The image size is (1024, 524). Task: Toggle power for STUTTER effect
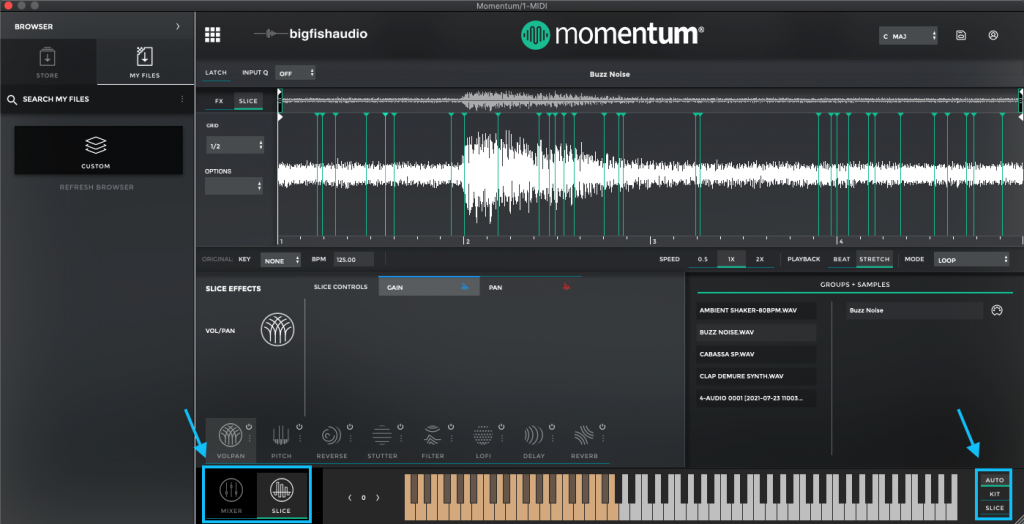(400, 426)
